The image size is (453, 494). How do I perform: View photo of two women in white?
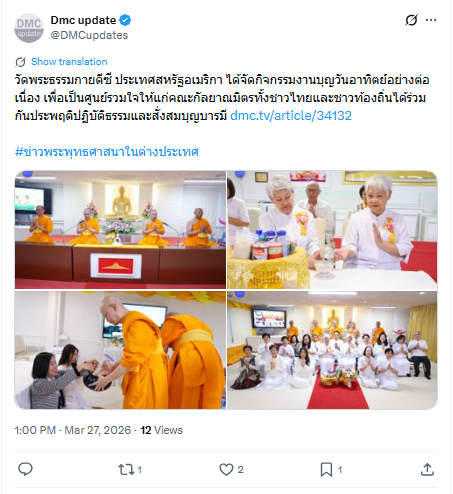[332, 230]
